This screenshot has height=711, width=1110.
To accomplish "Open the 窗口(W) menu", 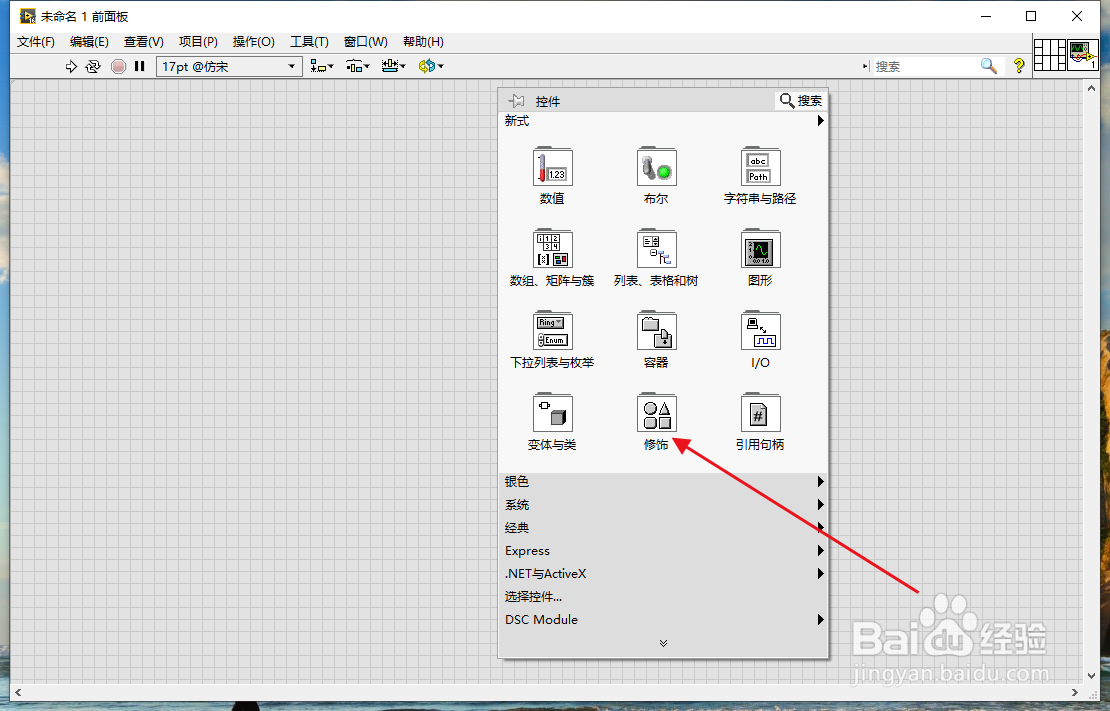I will pyautogui.click(x=365, y=42).
